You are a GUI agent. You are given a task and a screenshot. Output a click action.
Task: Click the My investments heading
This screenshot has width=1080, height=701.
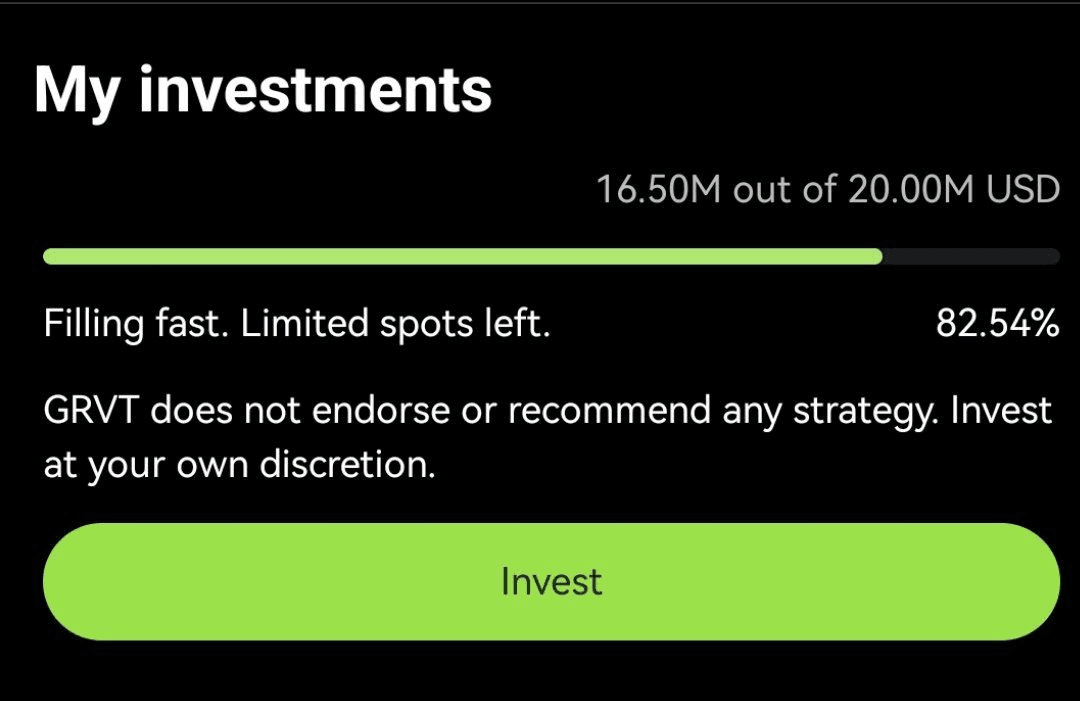[x=263, y=90]
